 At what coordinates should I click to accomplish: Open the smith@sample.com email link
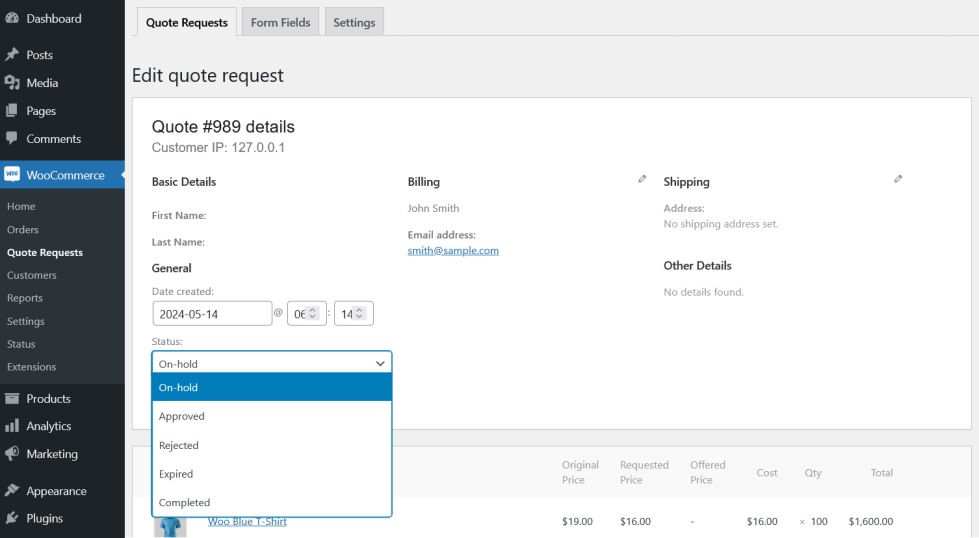[453, 251]
